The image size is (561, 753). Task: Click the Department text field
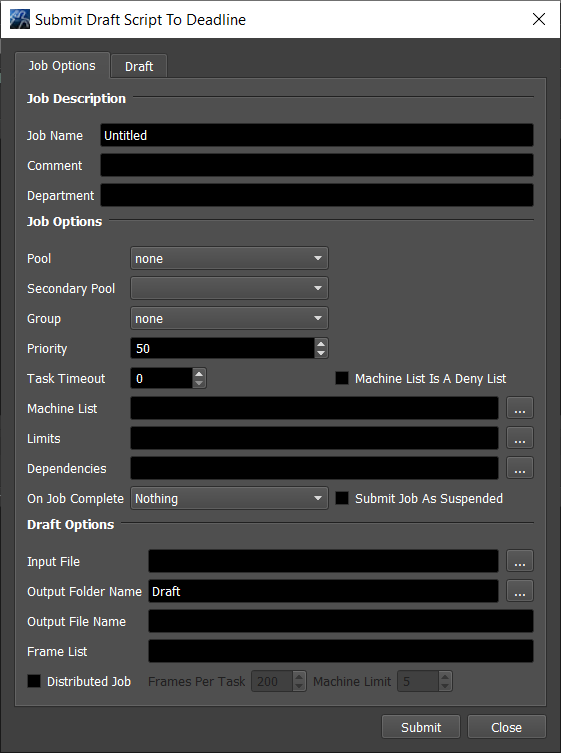click(x=317, y=195)
